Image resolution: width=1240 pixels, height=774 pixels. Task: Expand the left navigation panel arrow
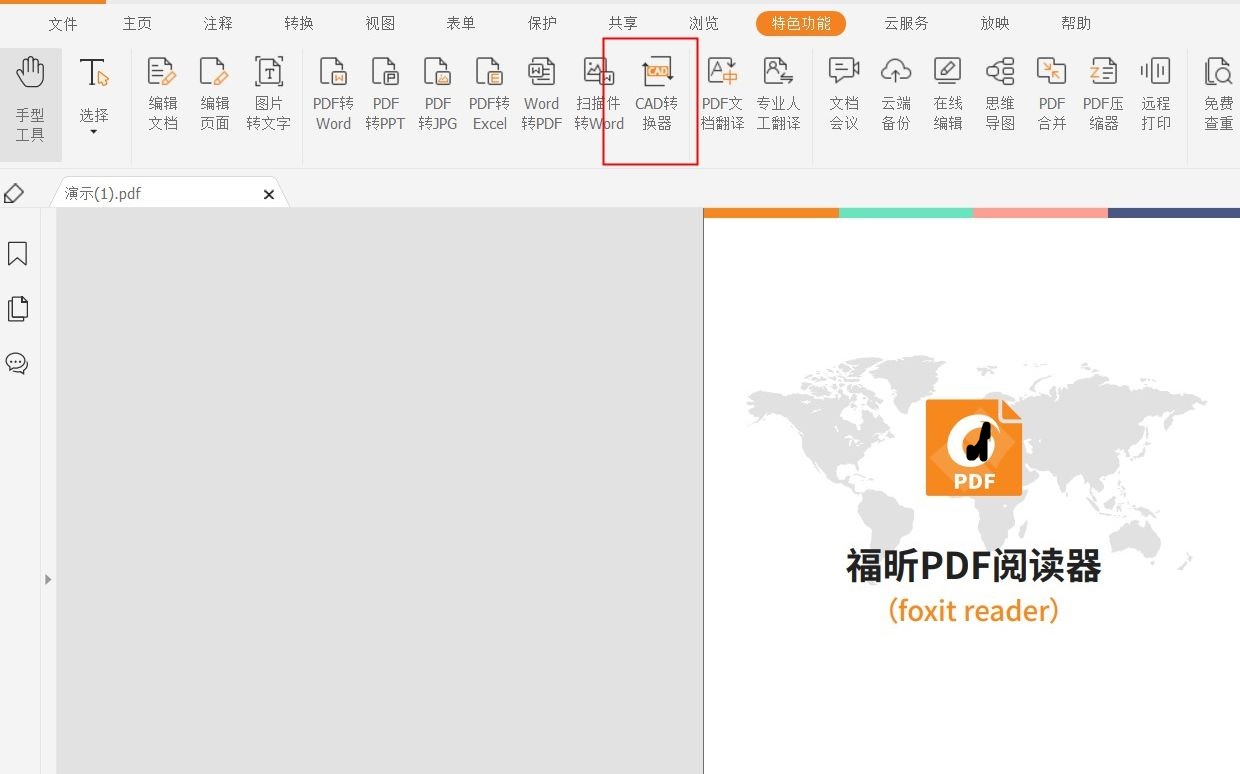(48, 579)
